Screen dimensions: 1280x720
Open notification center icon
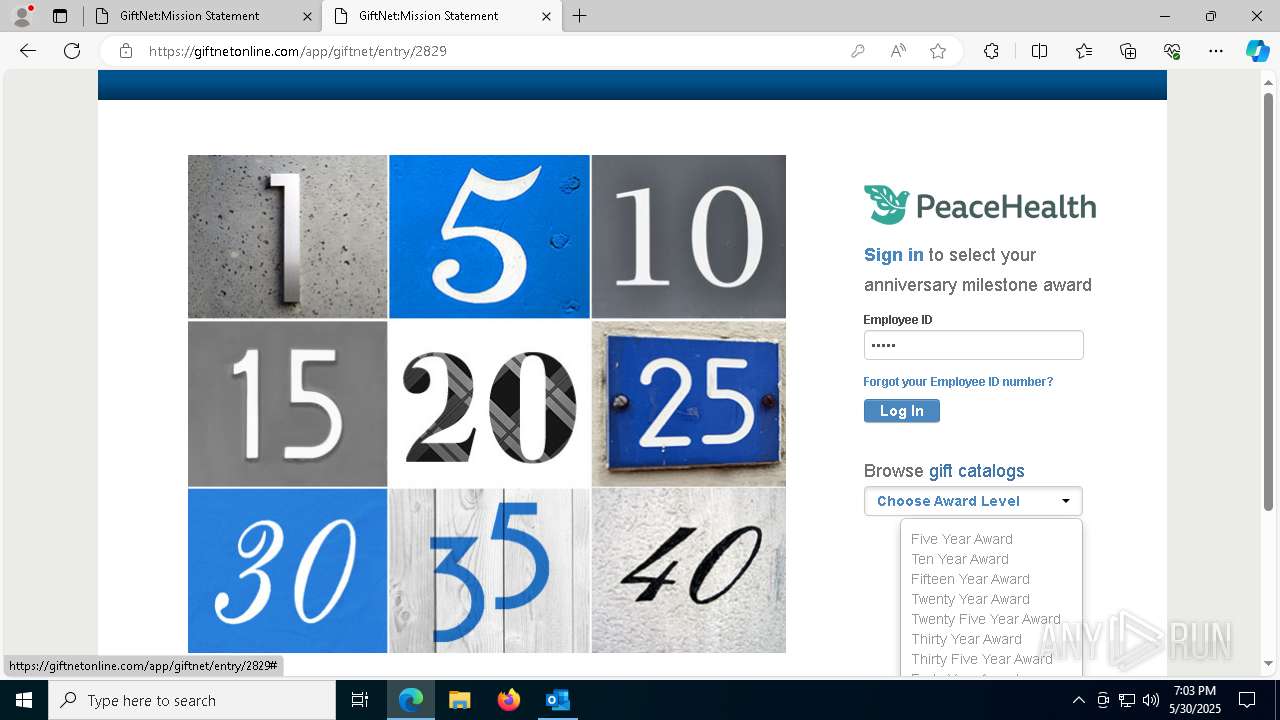tap(1247, 700)
